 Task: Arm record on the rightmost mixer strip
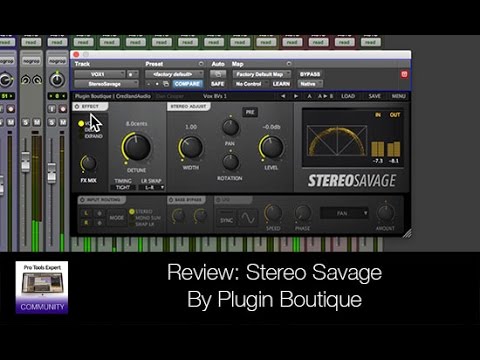pos(63,109)
